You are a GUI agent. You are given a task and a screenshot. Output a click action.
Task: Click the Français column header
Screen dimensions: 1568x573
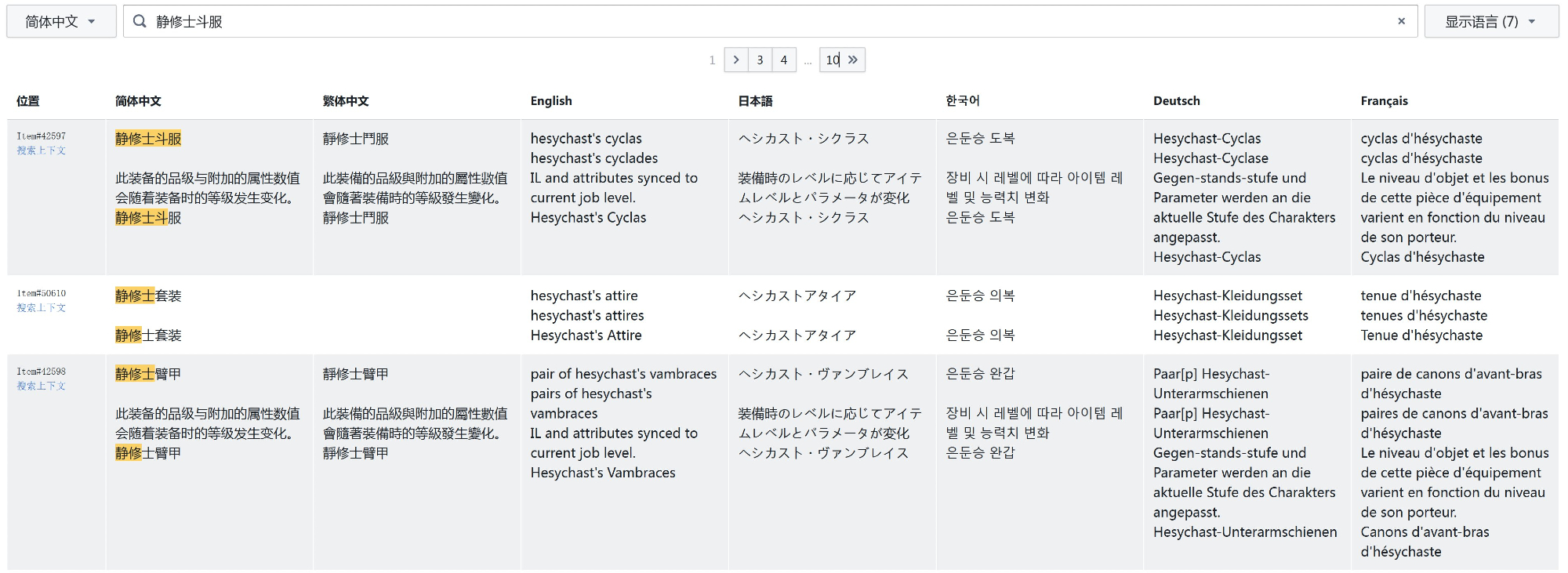point(1384,101)
